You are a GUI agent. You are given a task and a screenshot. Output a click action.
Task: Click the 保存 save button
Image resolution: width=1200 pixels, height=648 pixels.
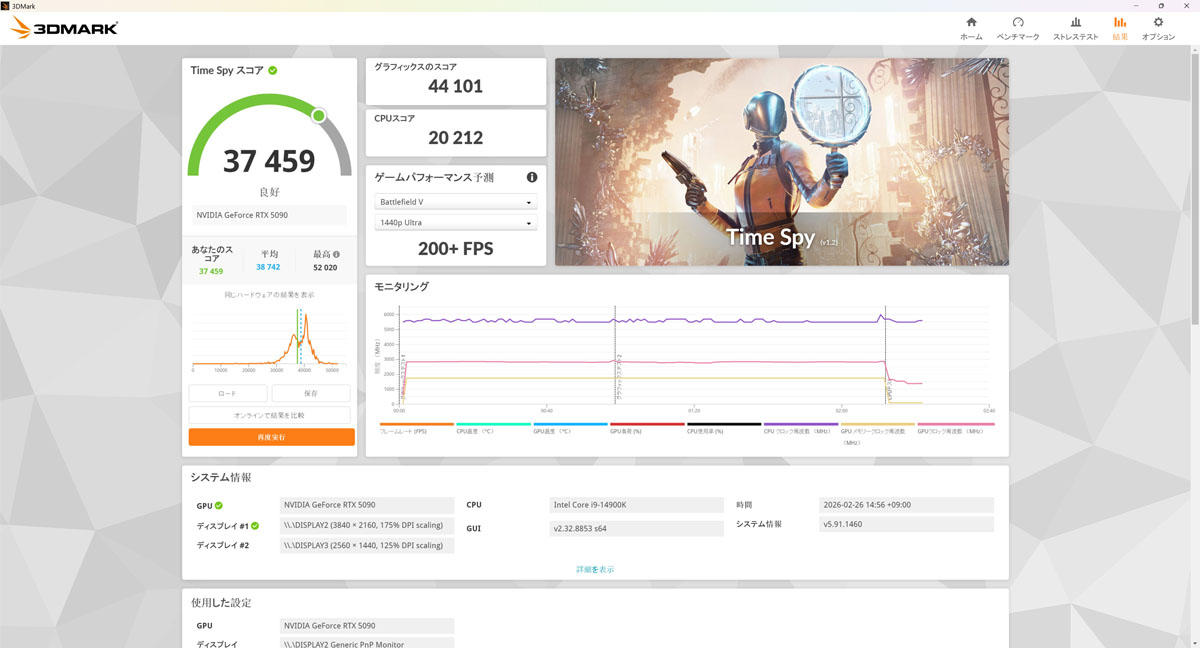[311, 394]
